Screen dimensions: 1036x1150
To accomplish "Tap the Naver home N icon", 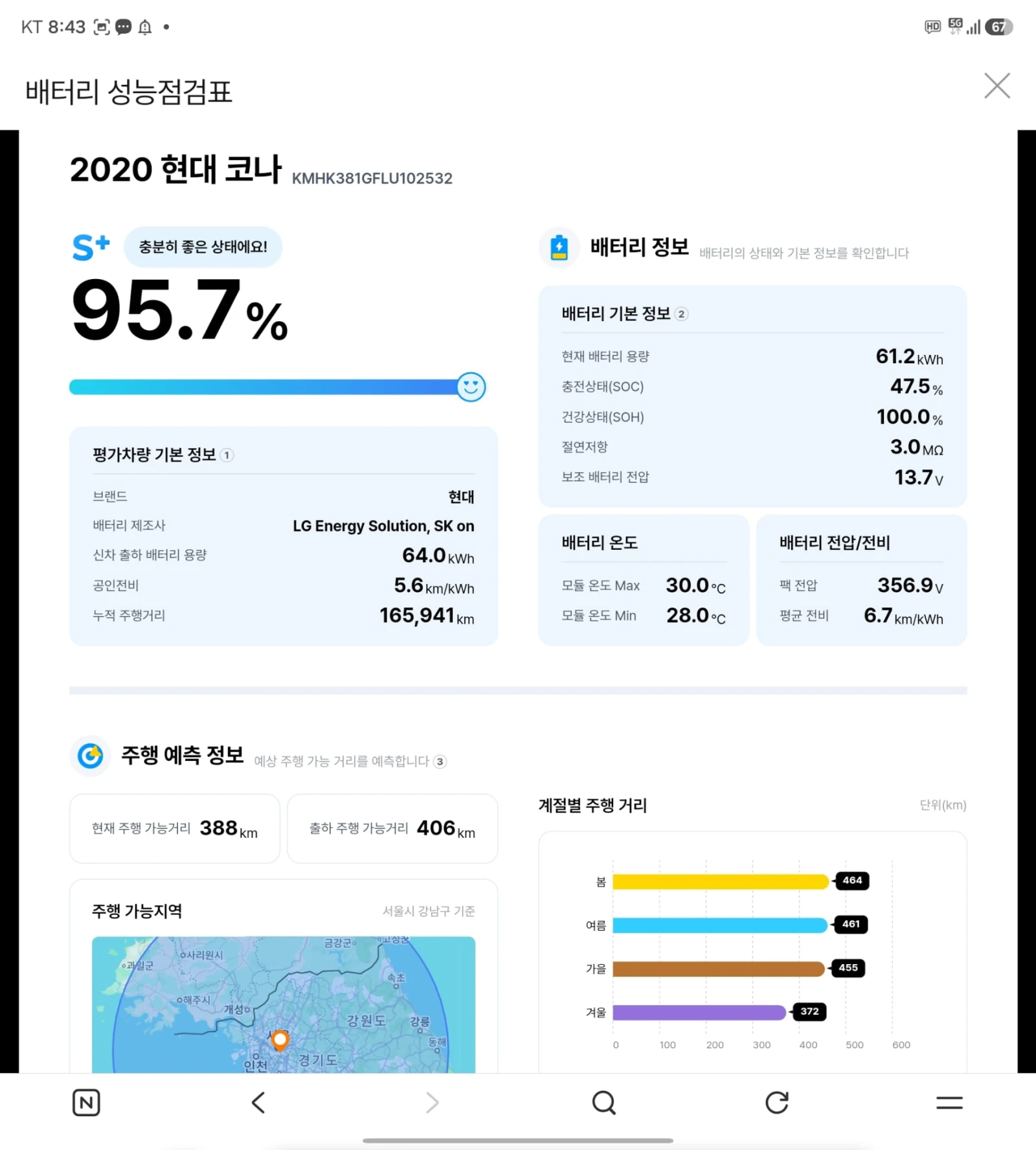I will click(86, 1102).
